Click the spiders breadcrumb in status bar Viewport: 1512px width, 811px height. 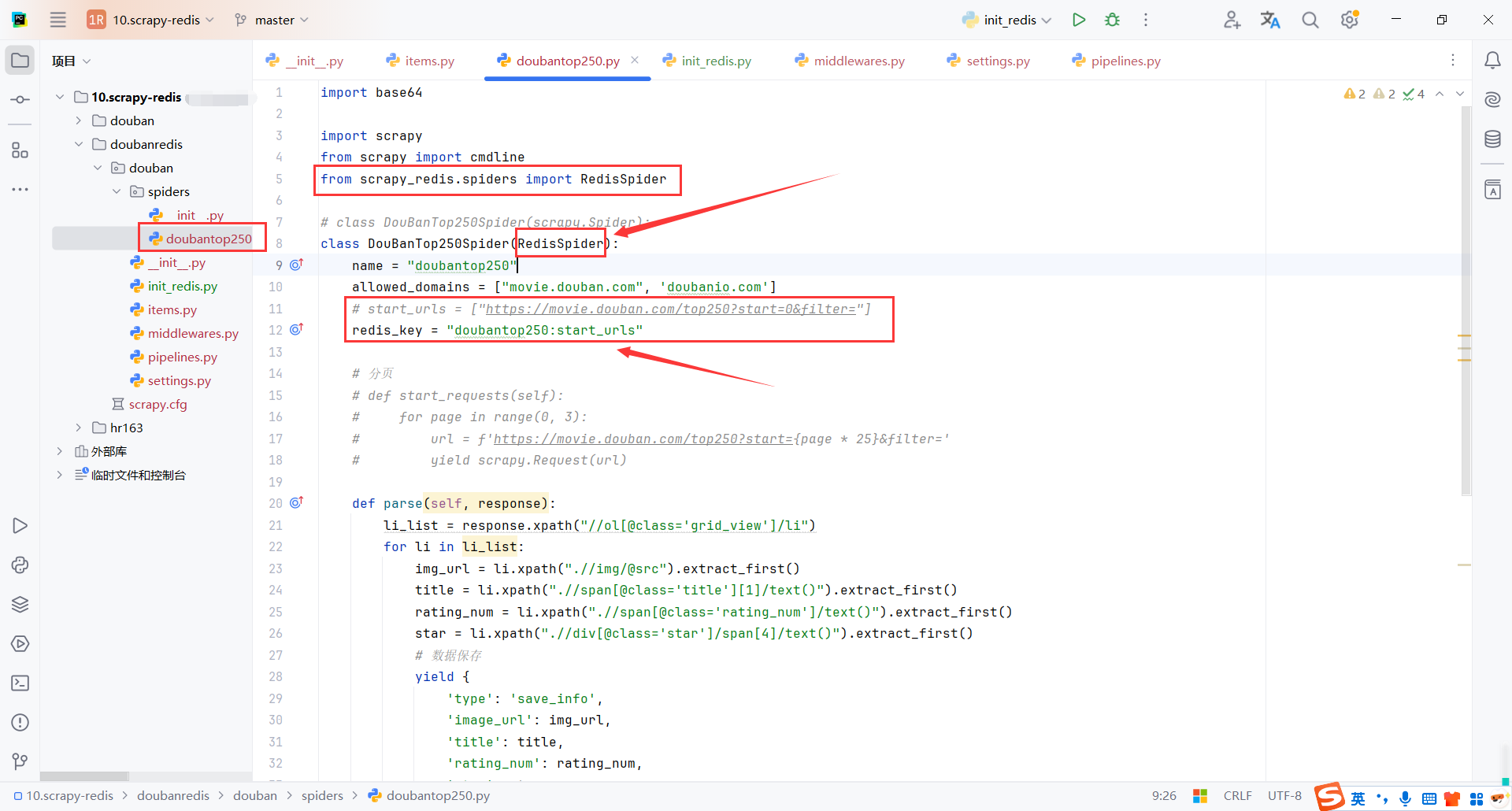coord(322,795)
